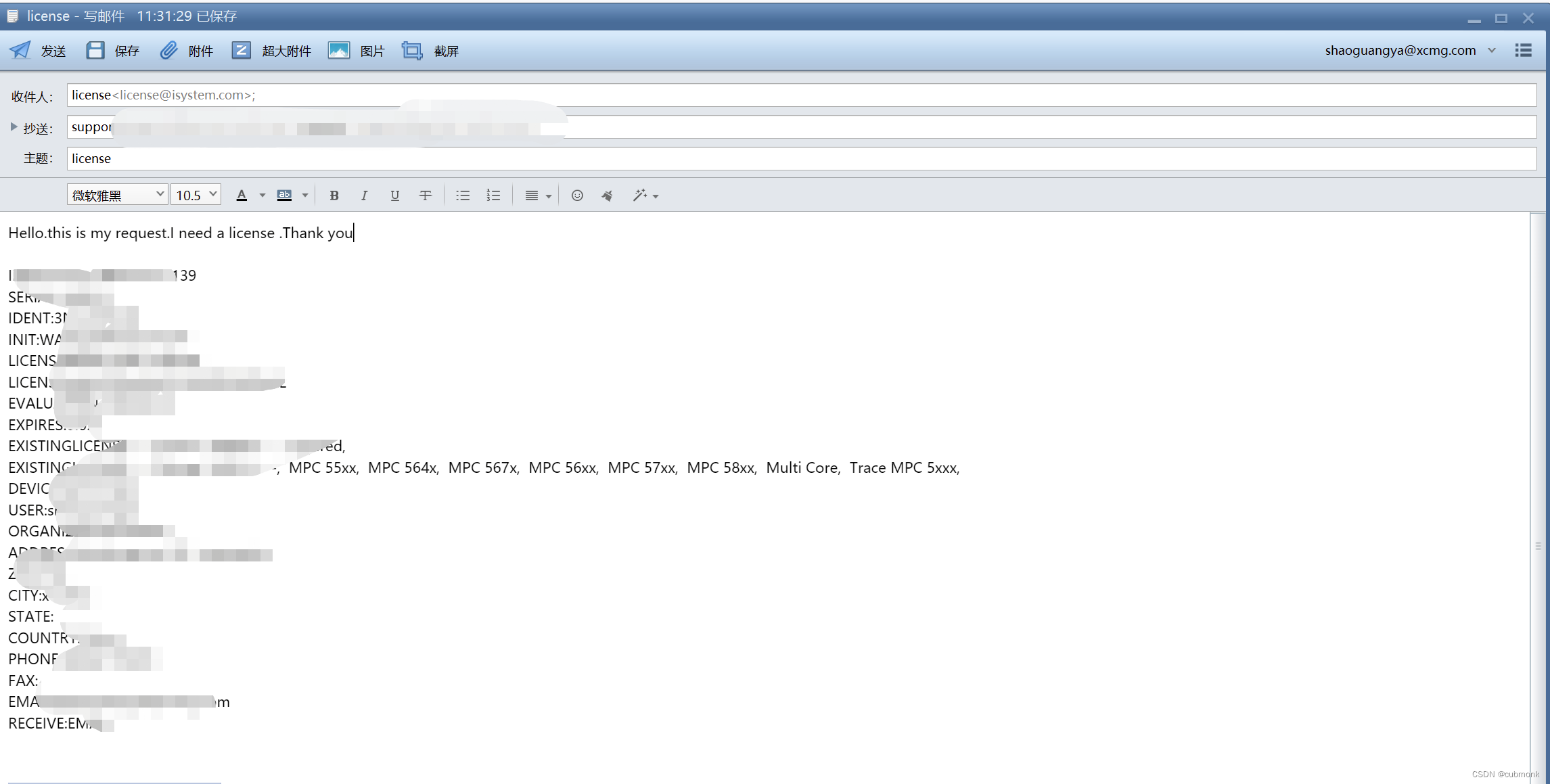
Task: Attach a file with the 附件 paperclip
Action: point(187,51)
